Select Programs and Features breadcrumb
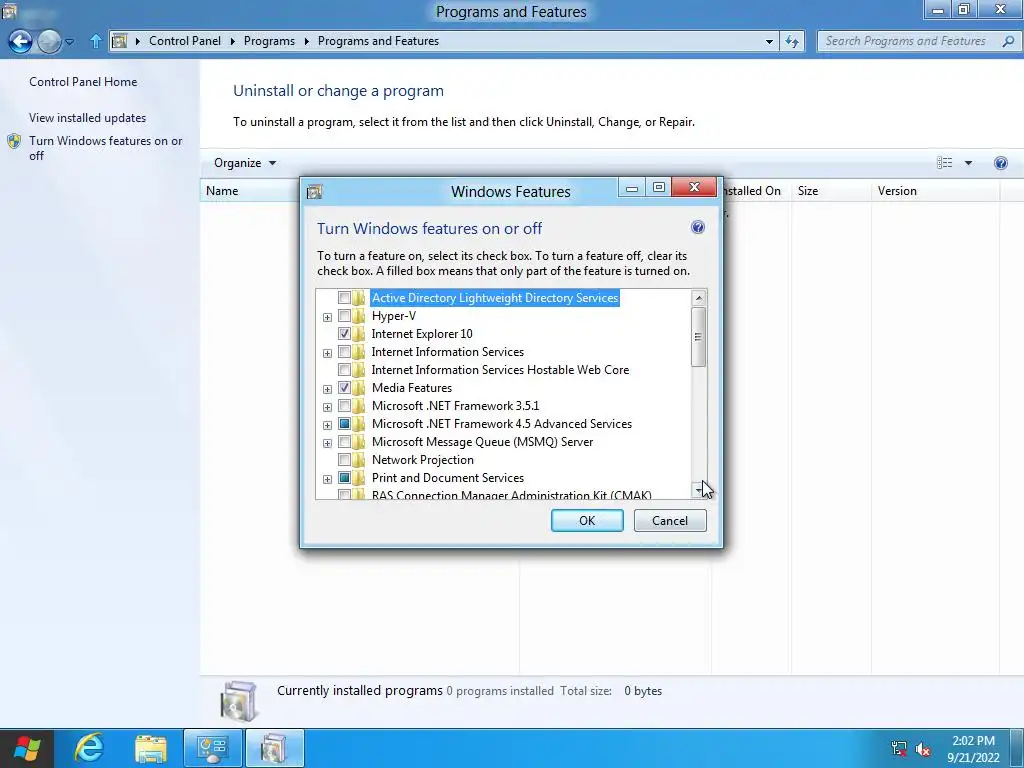 (378, 40)
